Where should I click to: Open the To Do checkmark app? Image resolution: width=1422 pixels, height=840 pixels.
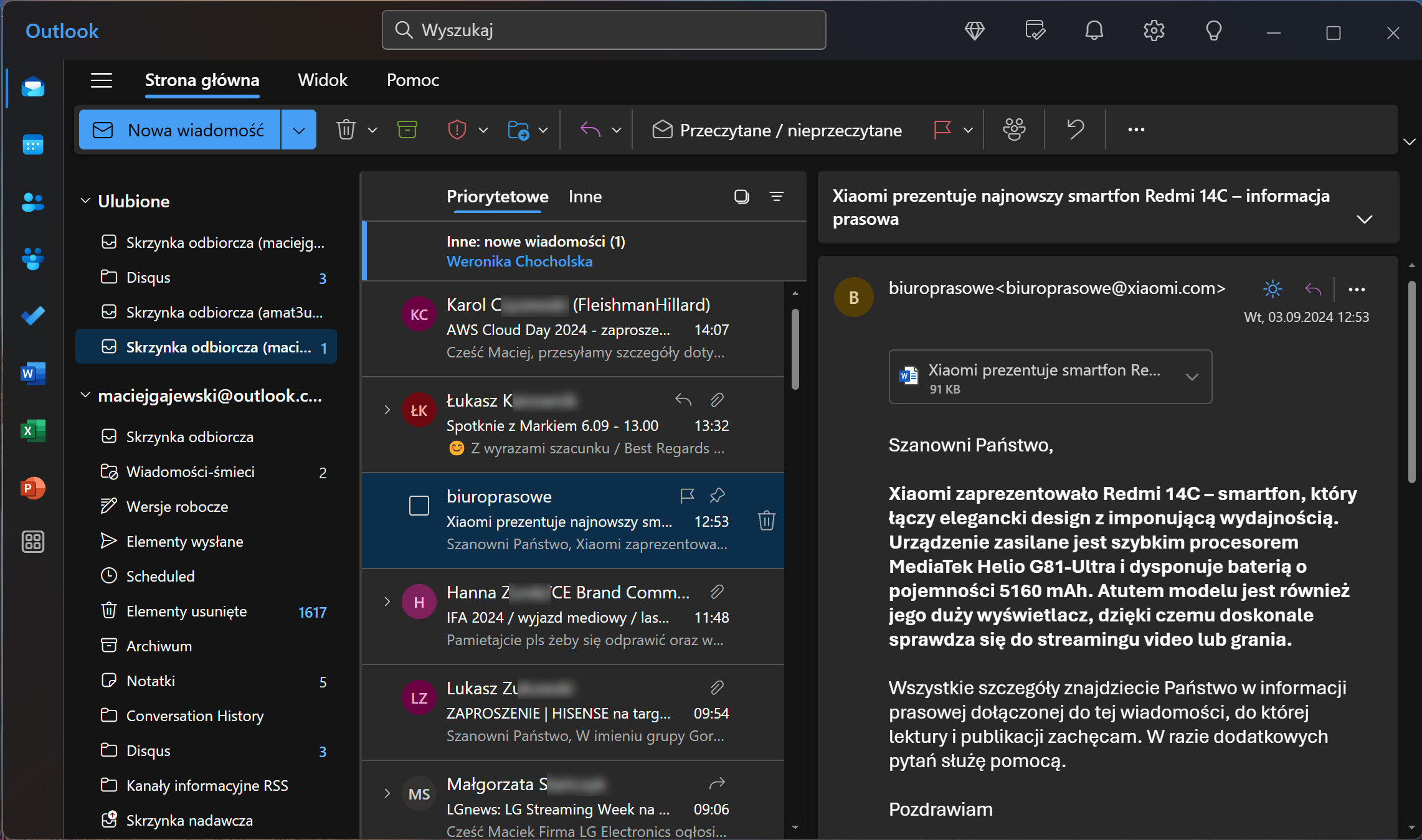click(33, 316)
